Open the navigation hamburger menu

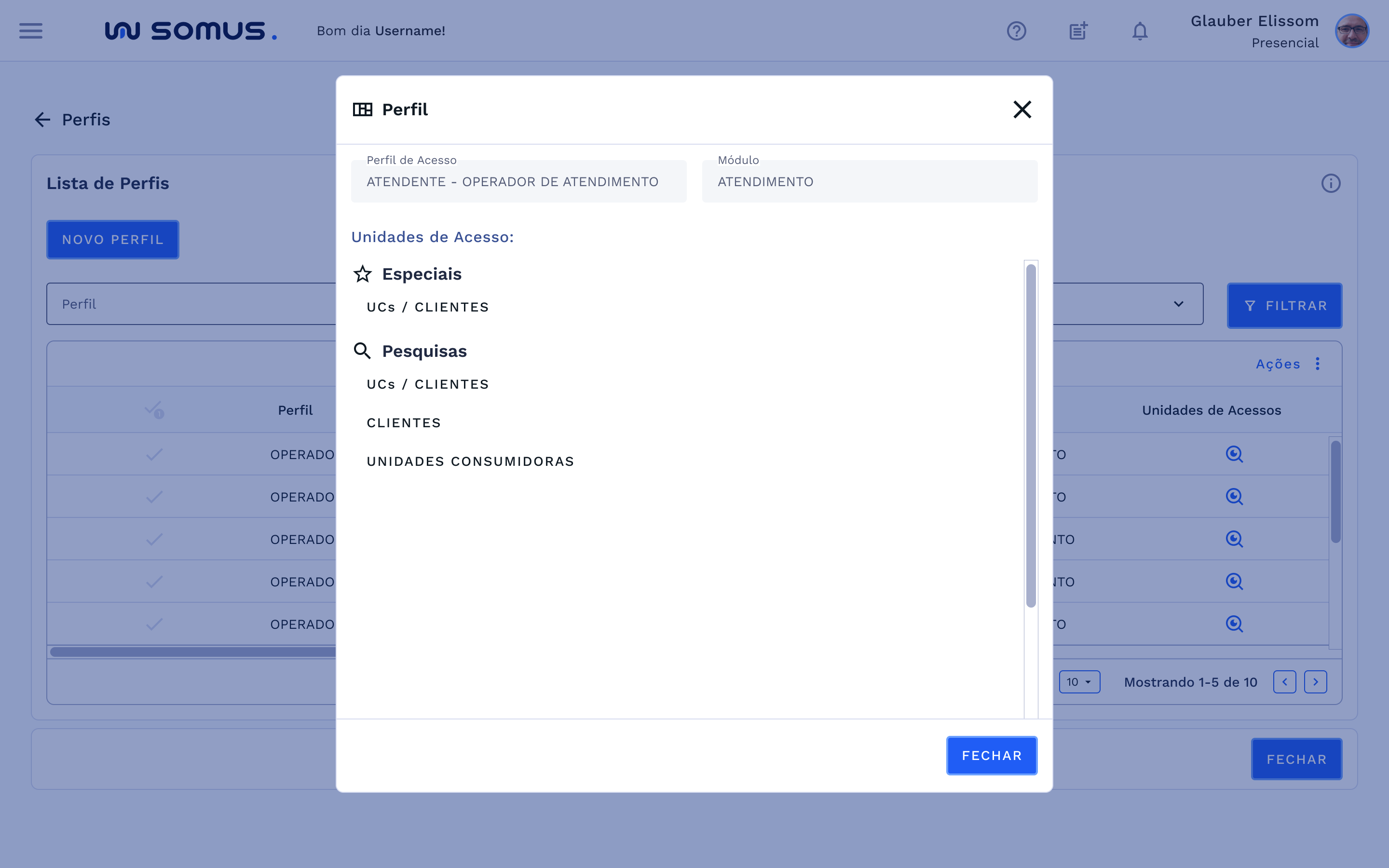30,30
